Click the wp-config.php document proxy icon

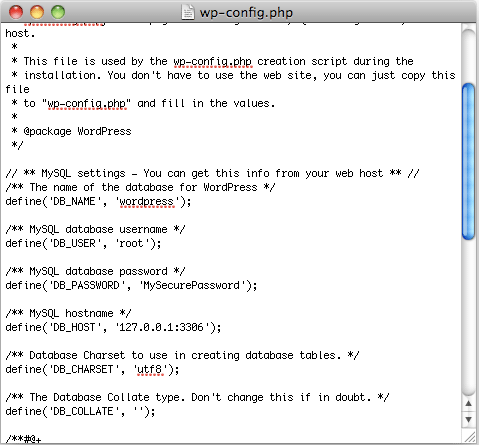pyautogui.click(x=188, y=13)
